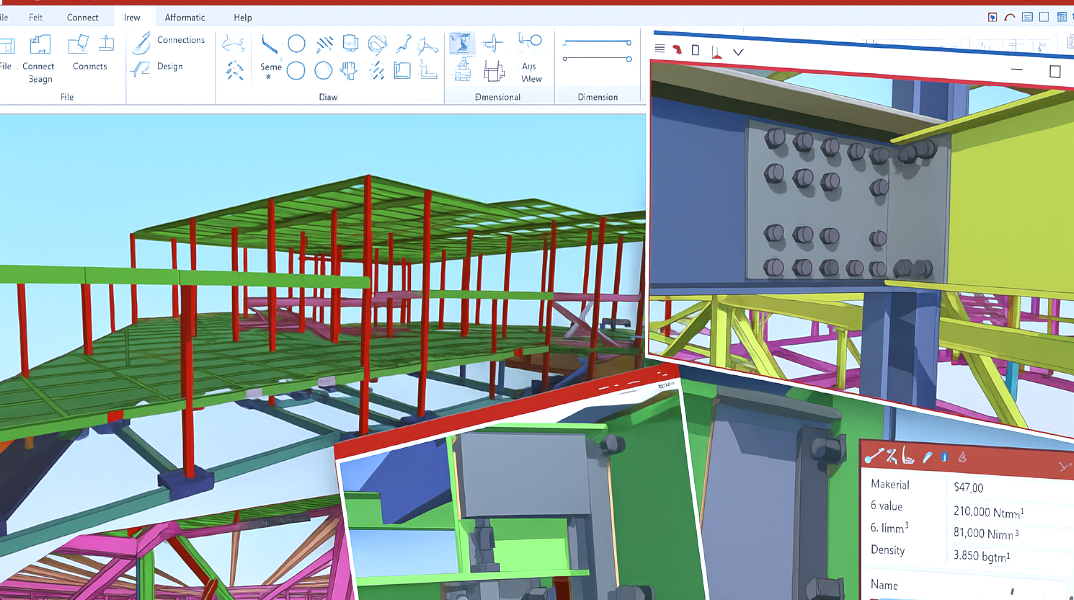Click the Conmcts ribbon button

point(90,53)
